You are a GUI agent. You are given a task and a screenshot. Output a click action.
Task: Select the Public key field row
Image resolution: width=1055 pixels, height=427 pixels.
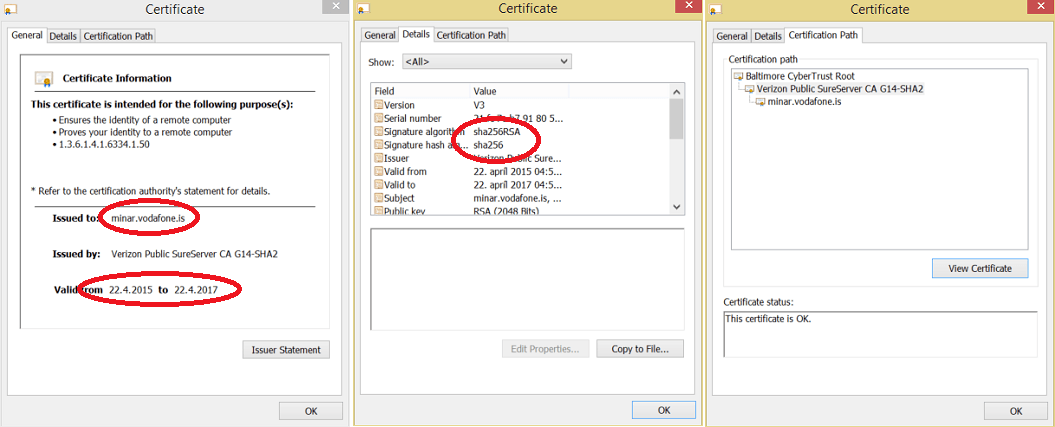[521, 210]
